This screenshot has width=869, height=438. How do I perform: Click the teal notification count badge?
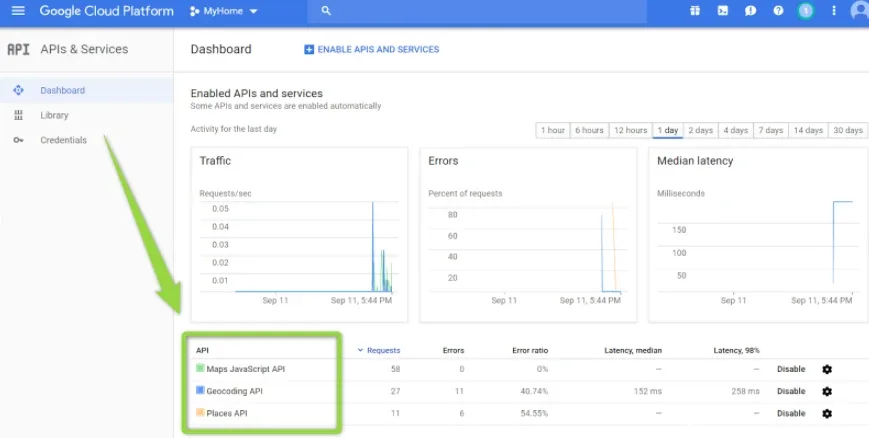[x=806, y=11]
